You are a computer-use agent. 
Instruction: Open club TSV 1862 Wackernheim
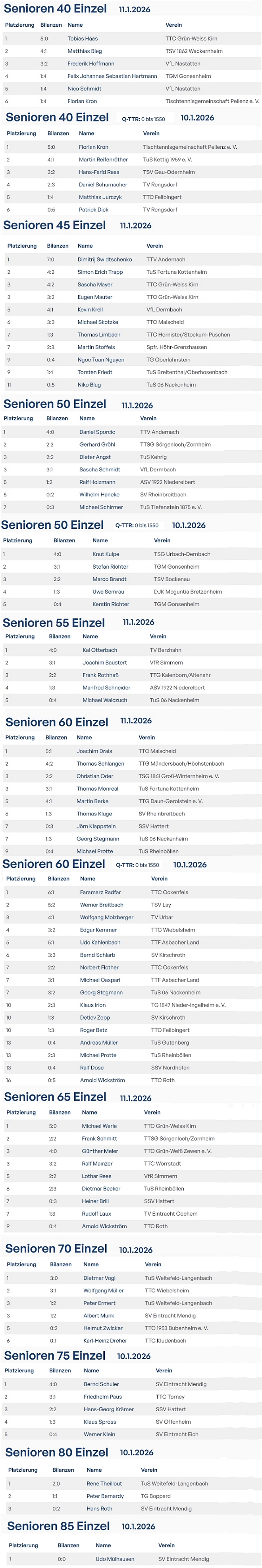click(x=194, y=51)
